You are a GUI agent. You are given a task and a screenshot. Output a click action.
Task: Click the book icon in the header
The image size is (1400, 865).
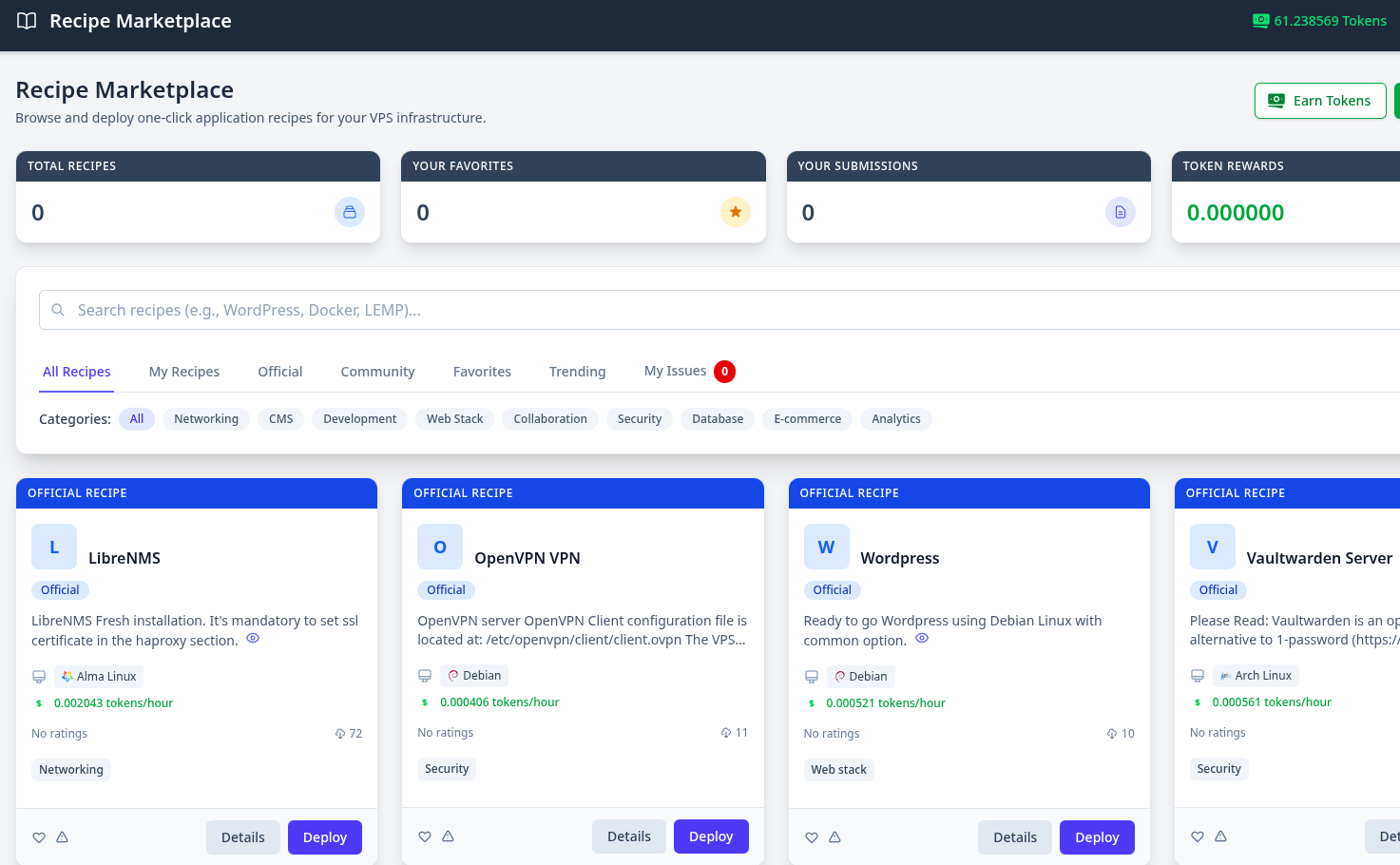coord(26,20)
